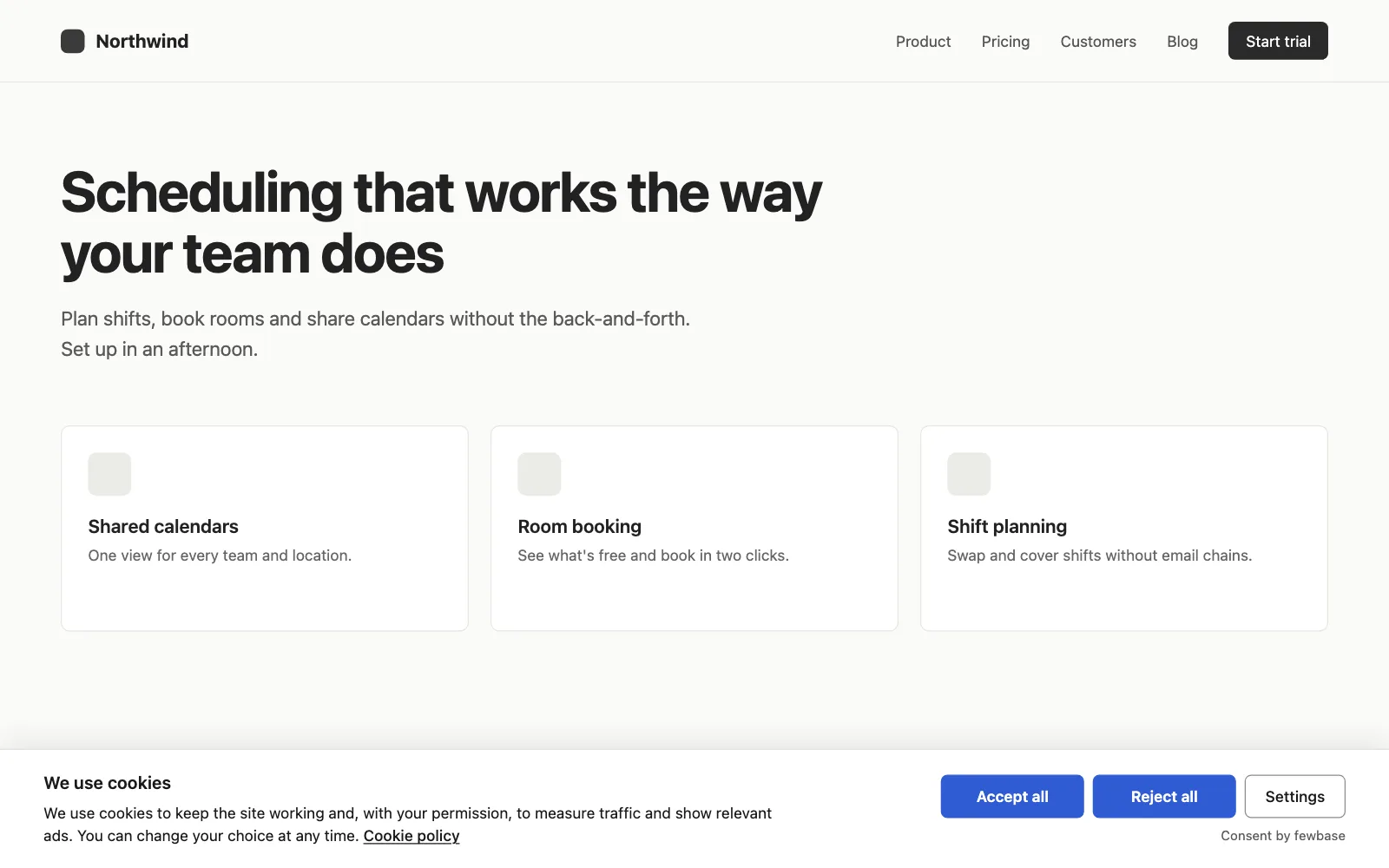Viewport: 1389px width, 868px height.
Task: Open the Customers nav link
Action: pyautogui.click(x=1098, y=42)
